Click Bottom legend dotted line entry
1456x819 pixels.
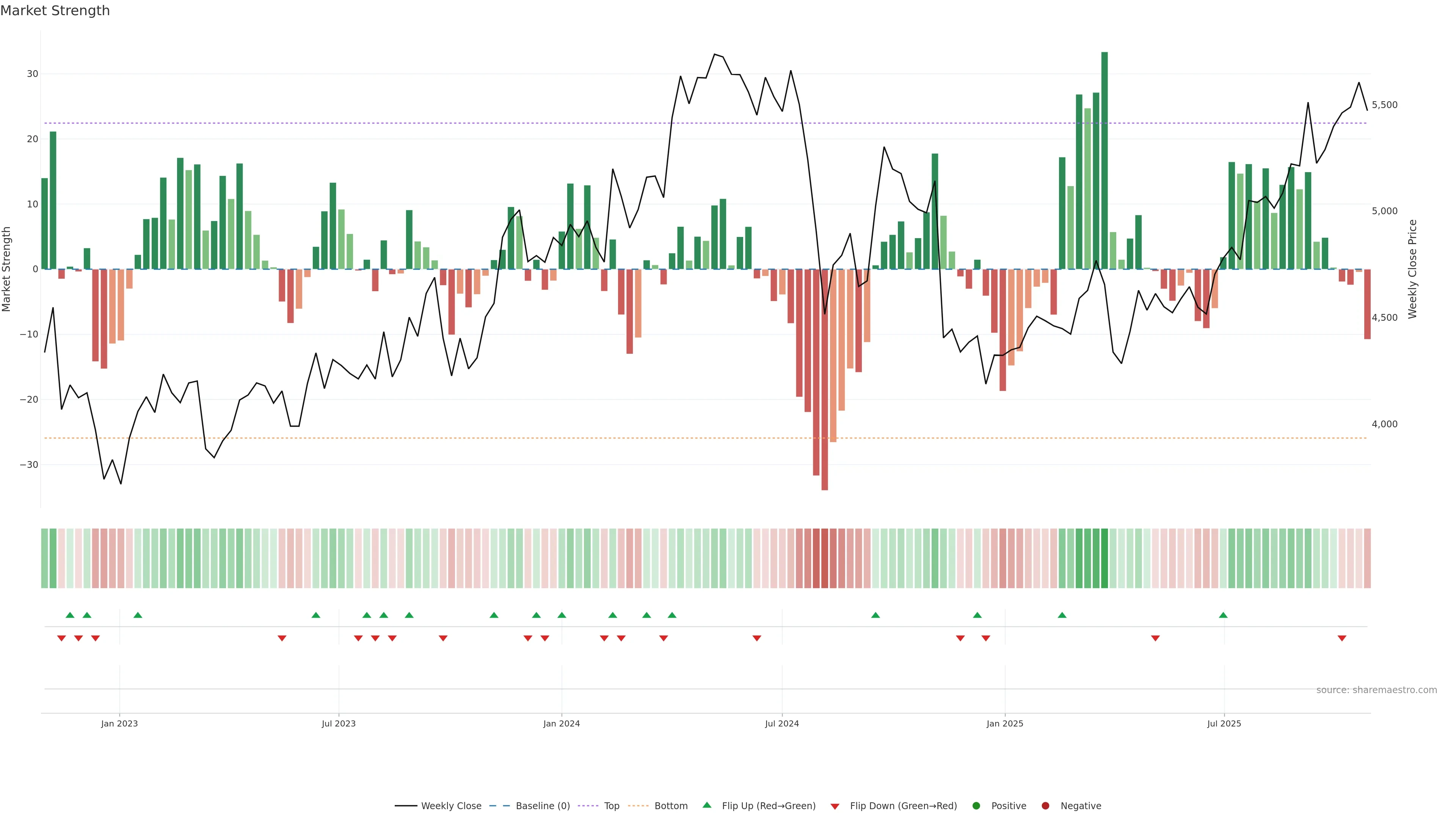point(638,805)
